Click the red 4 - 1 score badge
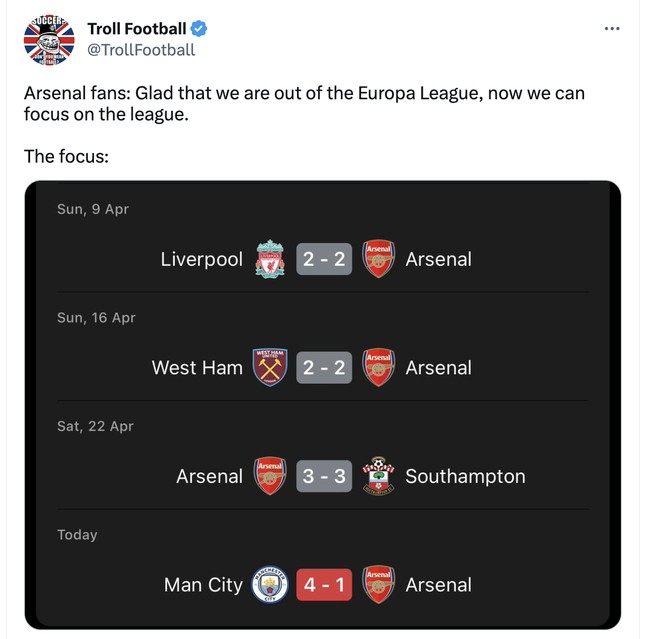650x639 pixels. click(324, 585)
